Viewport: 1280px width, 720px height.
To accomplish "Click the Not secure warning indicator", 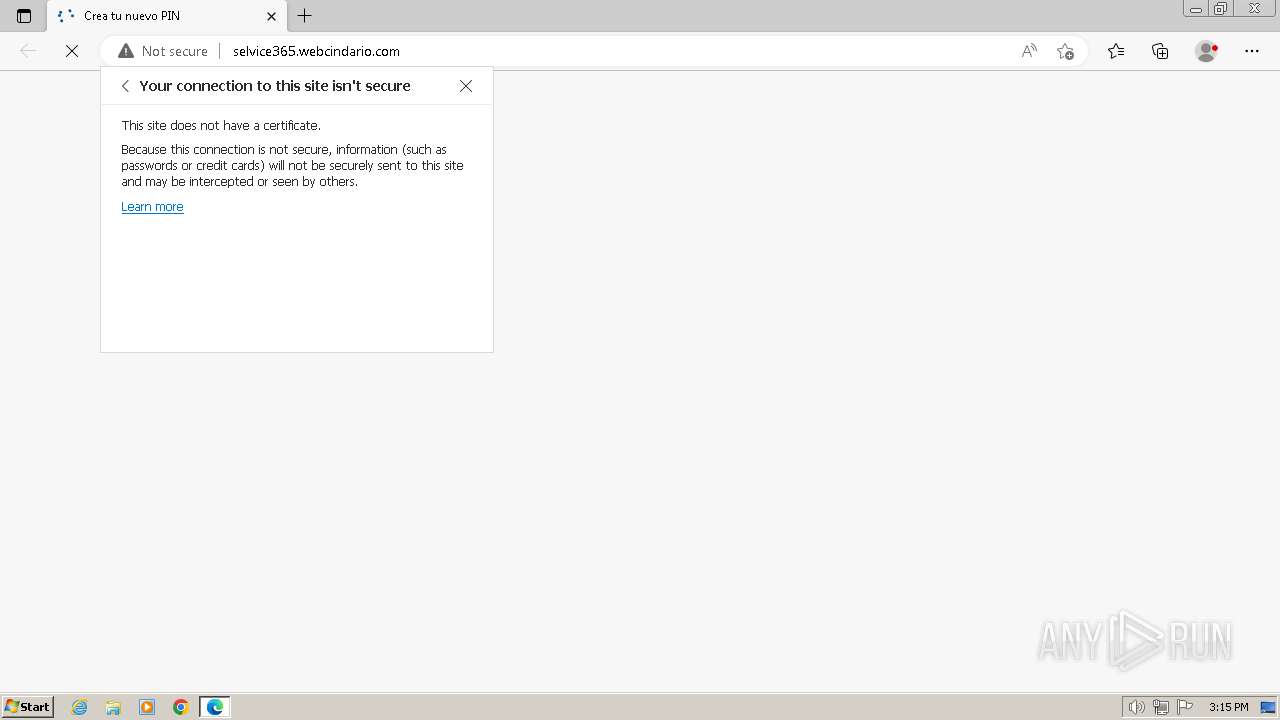I will pyautogui.click(x=163, y=51).
